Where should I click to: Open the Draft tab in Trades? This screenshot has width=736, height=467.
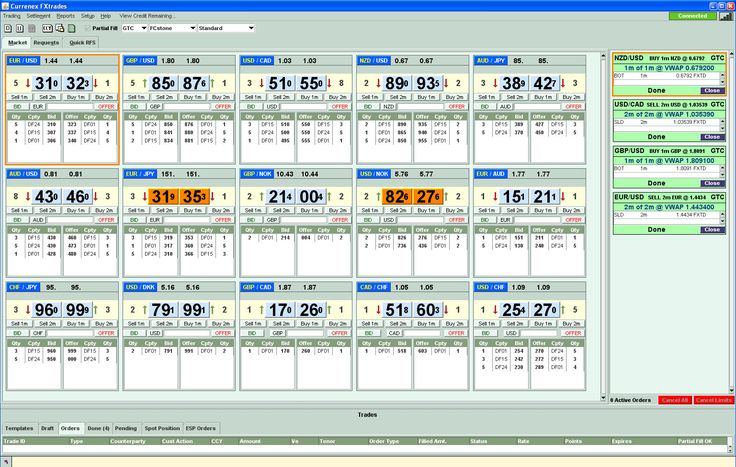click(x=47, y=429)
